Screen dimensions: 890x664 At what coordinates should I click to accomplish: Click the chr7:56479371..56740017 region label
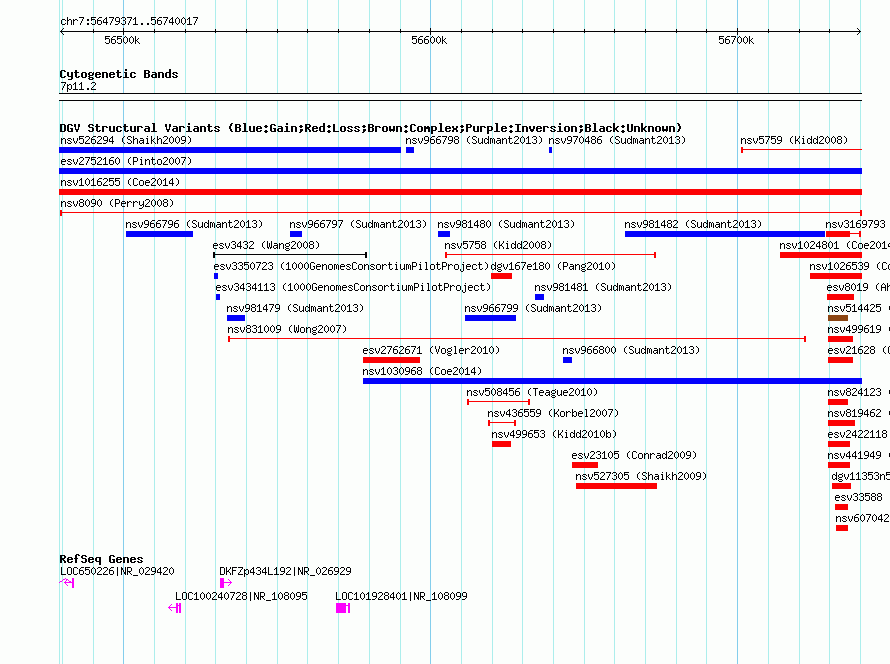pos(129,21)
